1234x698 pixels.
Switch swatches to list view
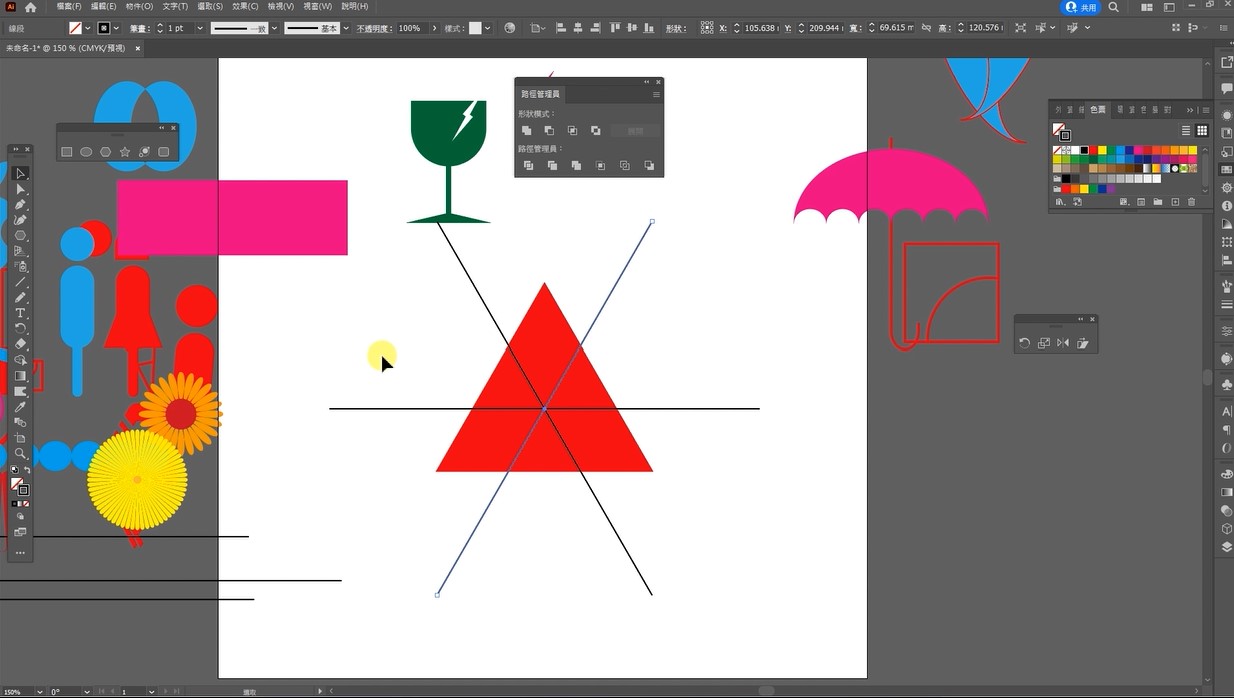(1186, 131)
